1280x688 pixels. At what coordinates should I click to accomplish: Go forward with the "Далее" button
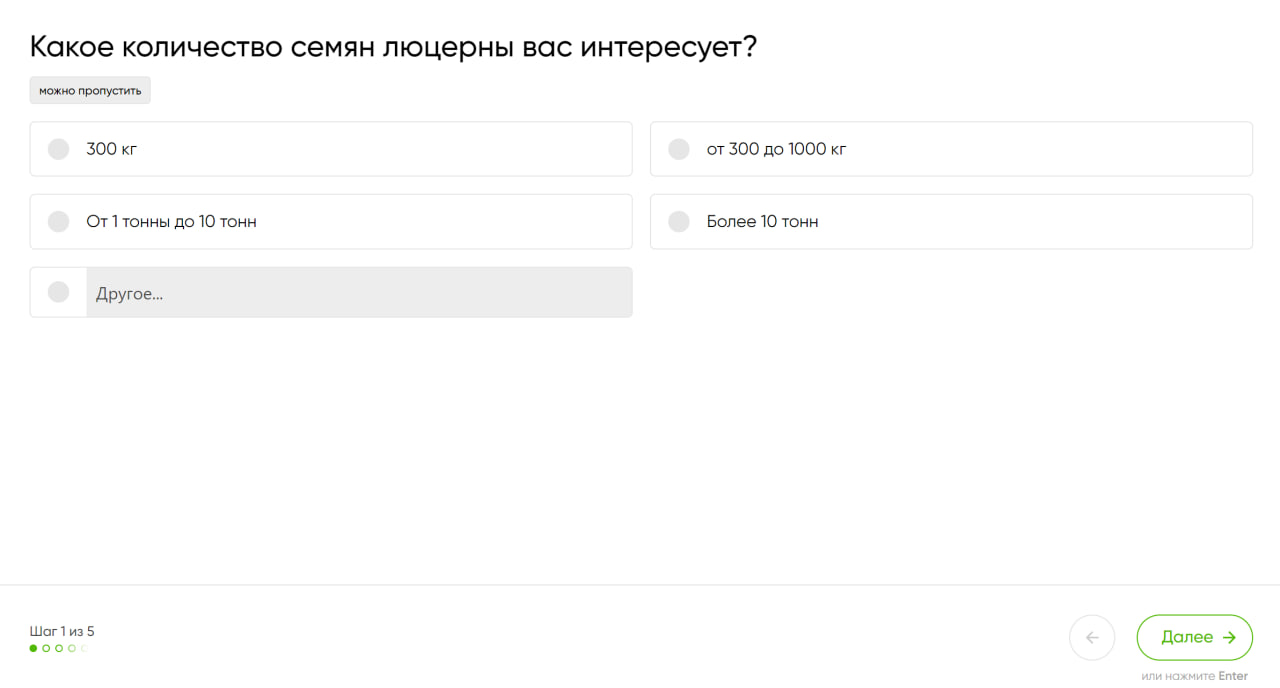click(1195, 637)
